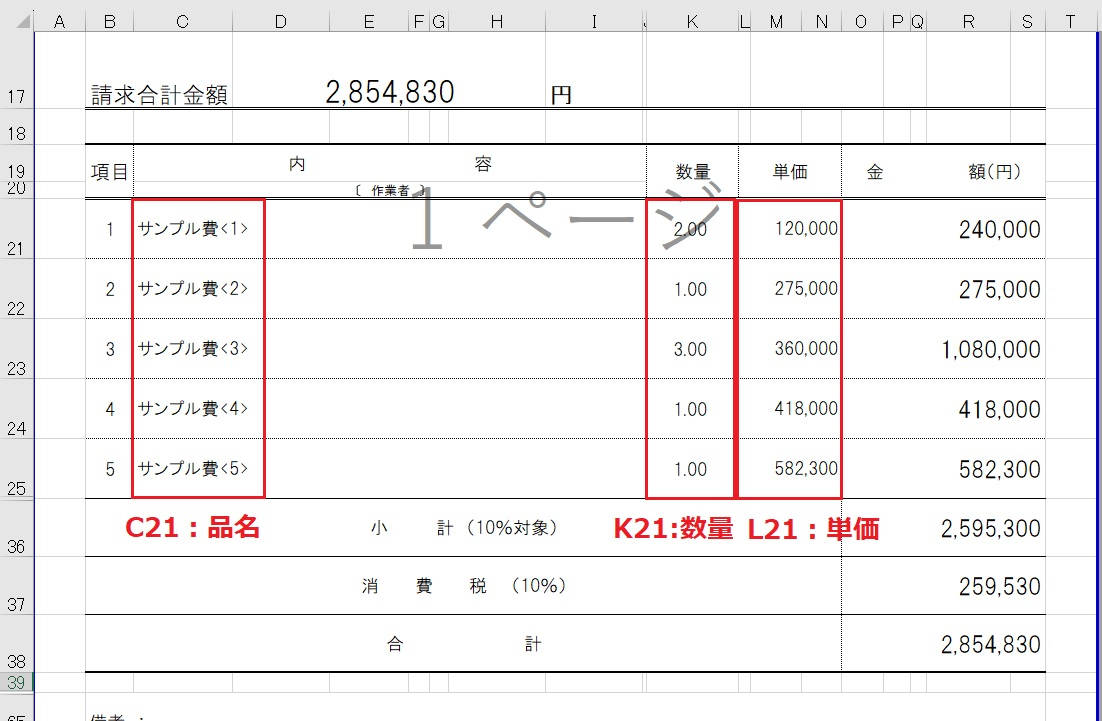Click cell with サンプル費<1>

[194, 229]
